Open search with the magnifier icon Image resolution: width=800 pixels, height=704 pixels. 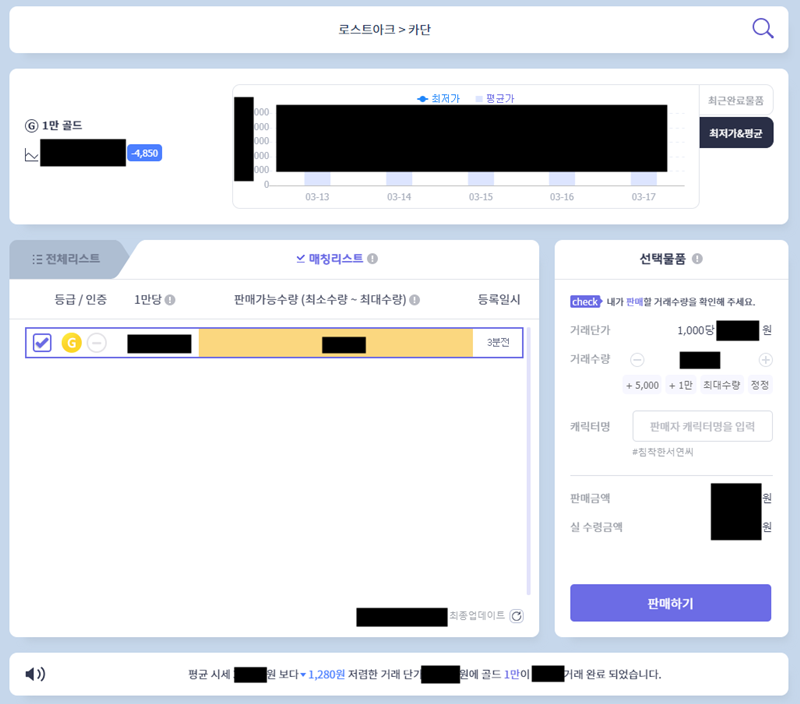point(763,29)
